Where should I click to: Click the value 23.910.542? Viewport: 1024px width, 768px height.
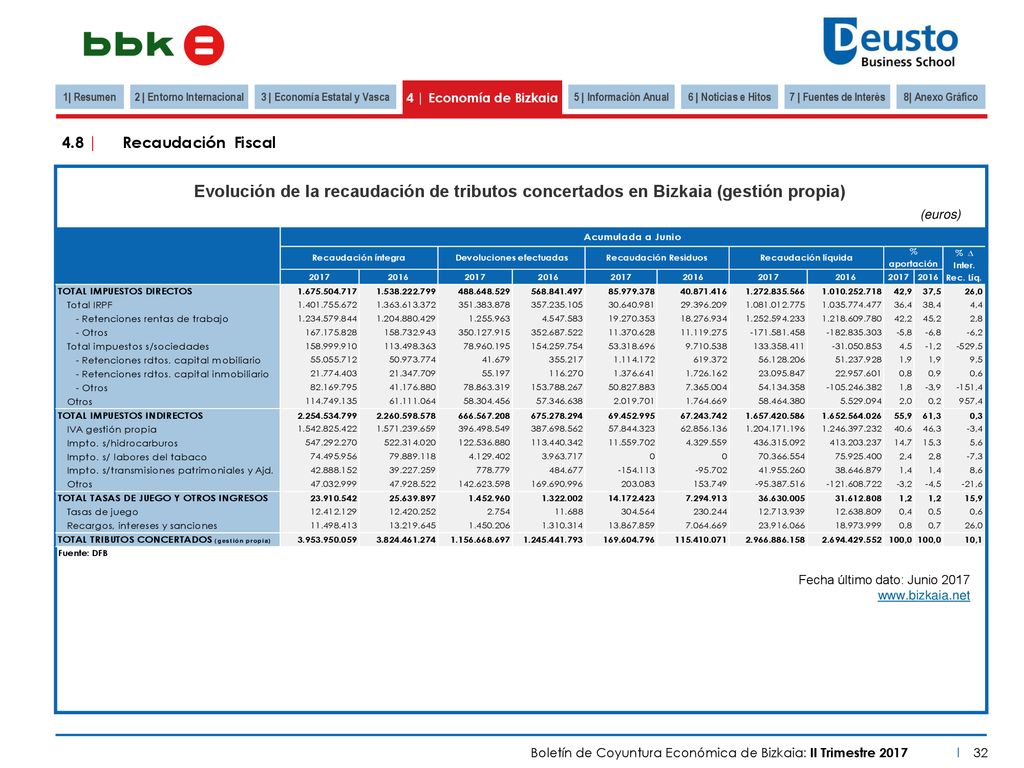tap(333, 498)
